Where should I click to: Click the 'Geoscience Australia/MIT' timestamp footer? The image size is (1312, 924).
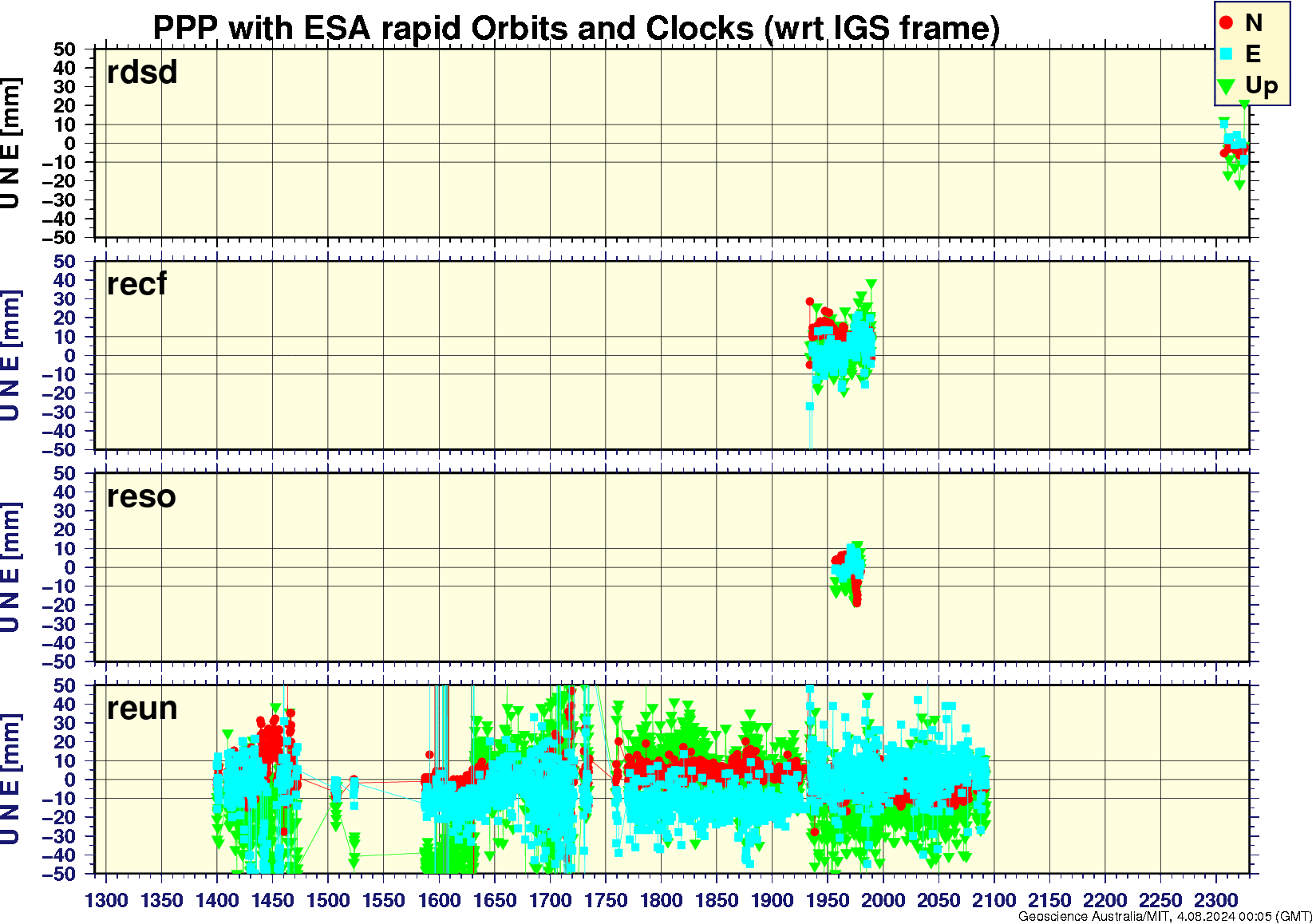coord(1165,916)
